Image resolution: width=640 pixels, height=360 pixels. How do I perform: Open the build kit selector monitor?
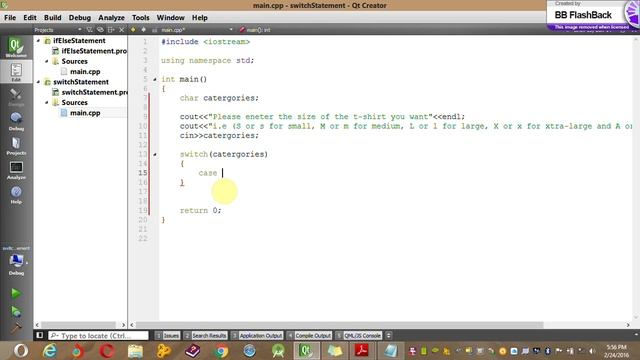(16, 262)
